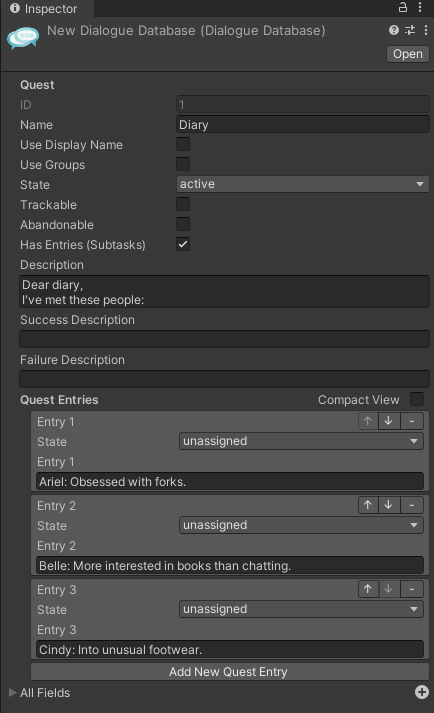The image size is (434, 713).
Task: Enable the Compact View checkbox
Action: (x=417, y=399)
